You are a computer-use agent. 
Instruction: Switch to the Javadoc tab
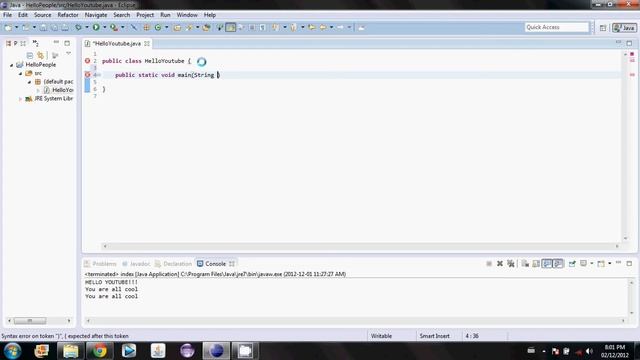point(136,264)
